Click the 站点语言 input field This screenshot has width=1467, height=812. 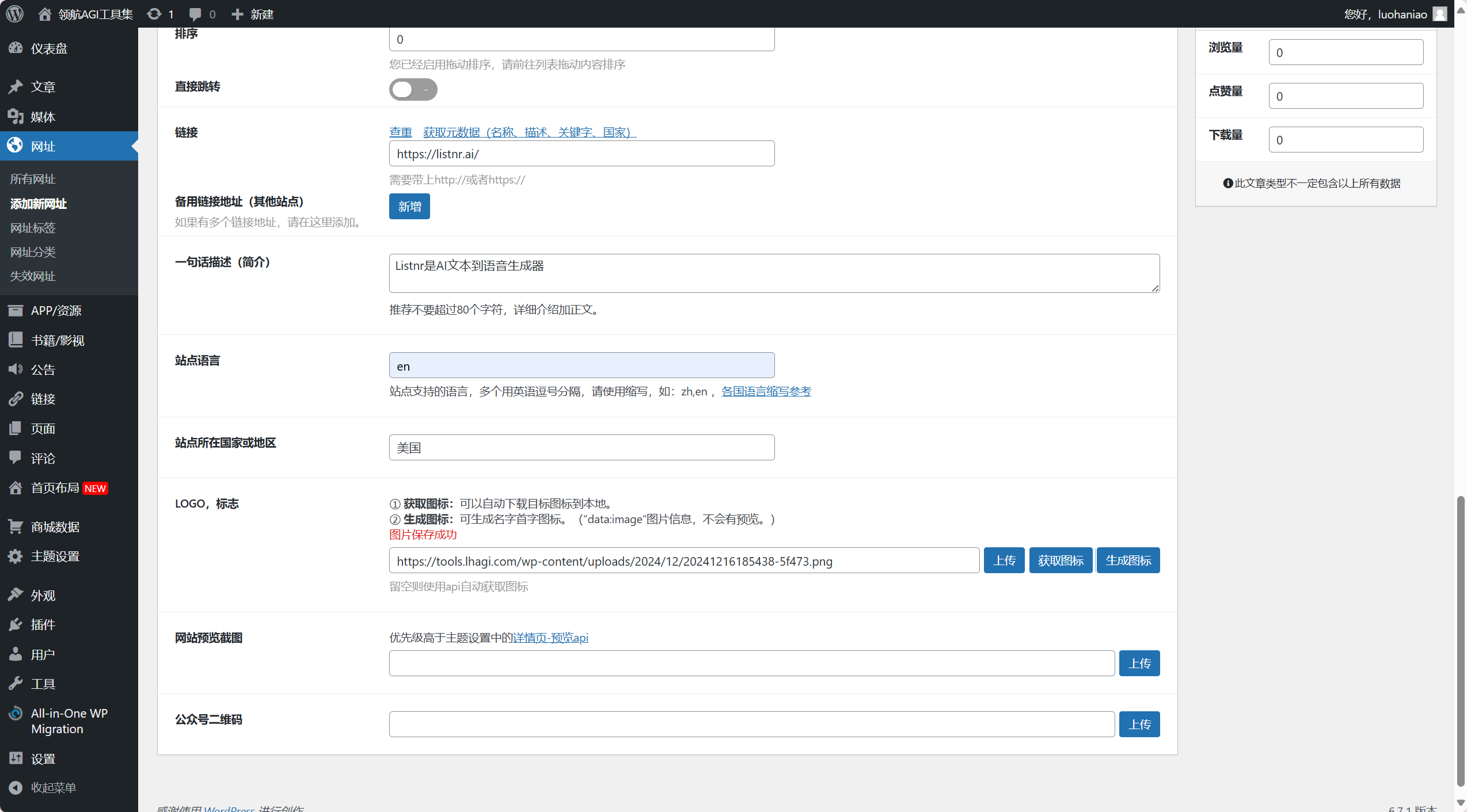coord(582,366)
